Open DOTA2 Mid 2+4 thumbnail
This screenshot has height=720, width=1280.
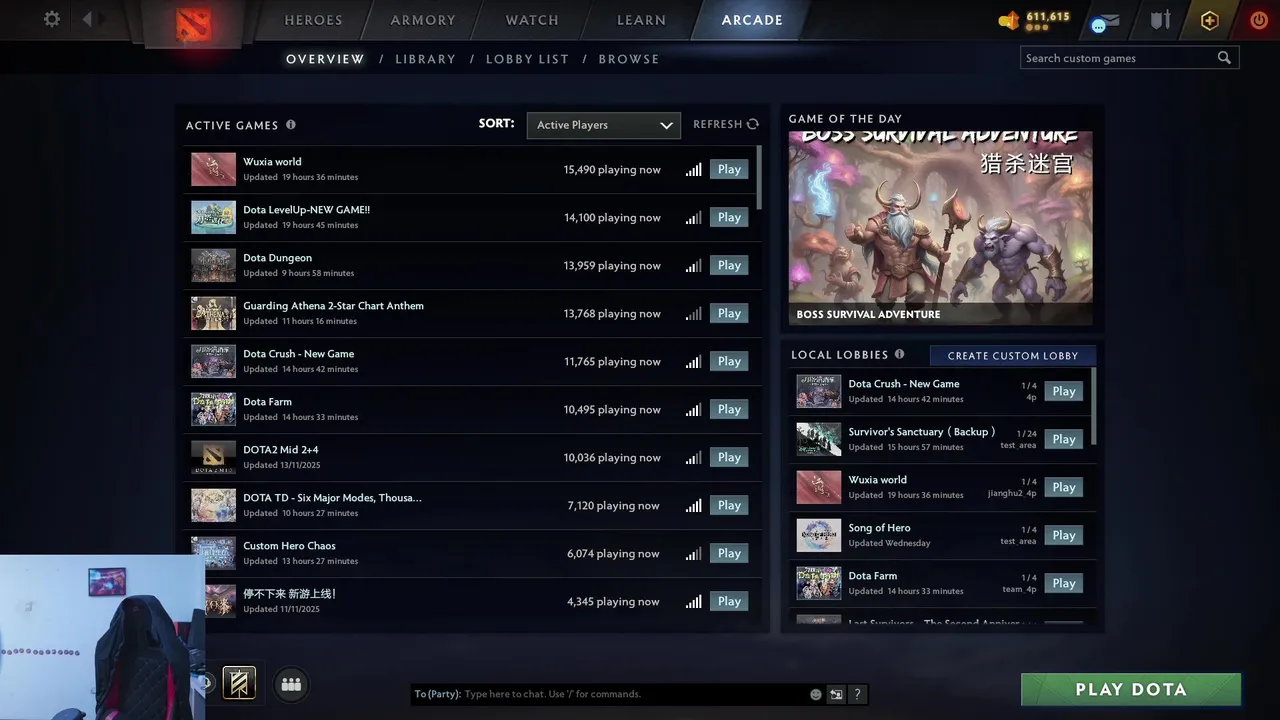pos(213,457)
